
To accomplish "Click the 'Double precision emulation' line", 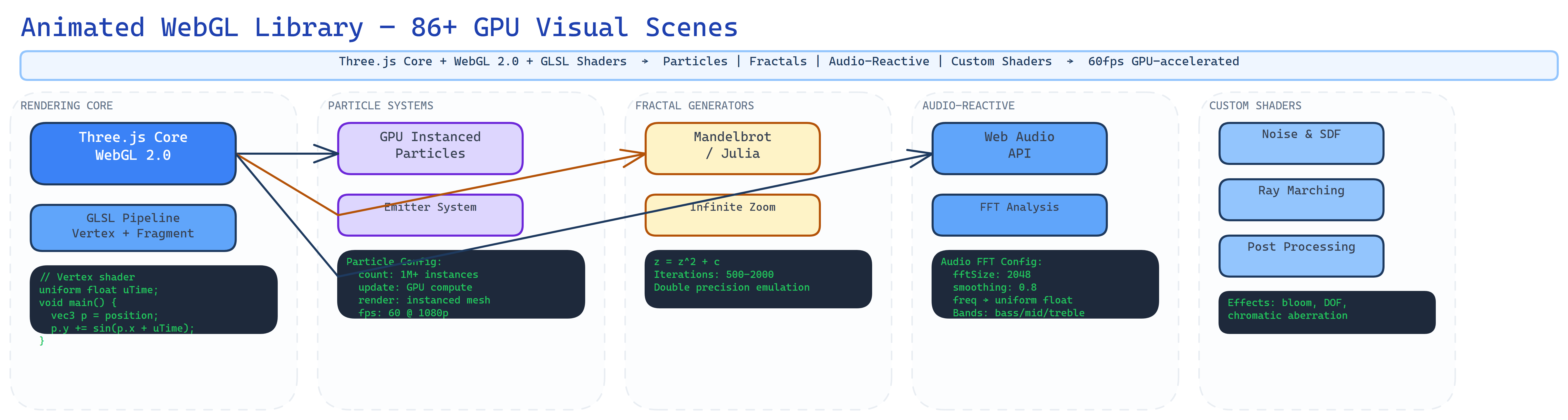I will (732, 287).
